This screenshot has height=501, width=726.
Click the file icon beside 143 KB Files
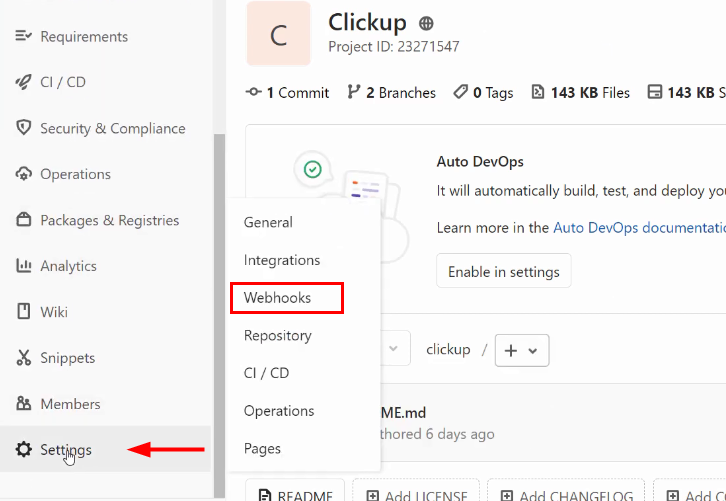click(x=538, y=92)
